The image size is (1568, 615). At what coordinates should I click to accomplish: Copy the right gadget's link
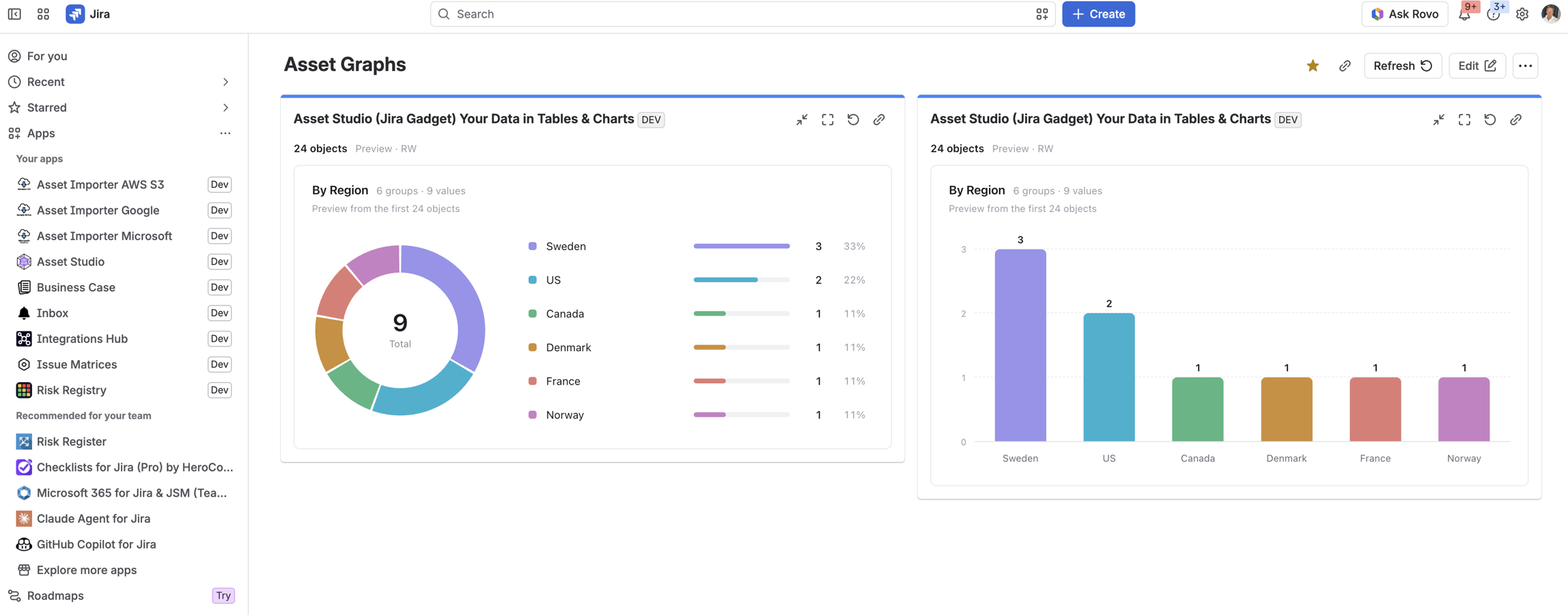click(x=1515, y=120)
